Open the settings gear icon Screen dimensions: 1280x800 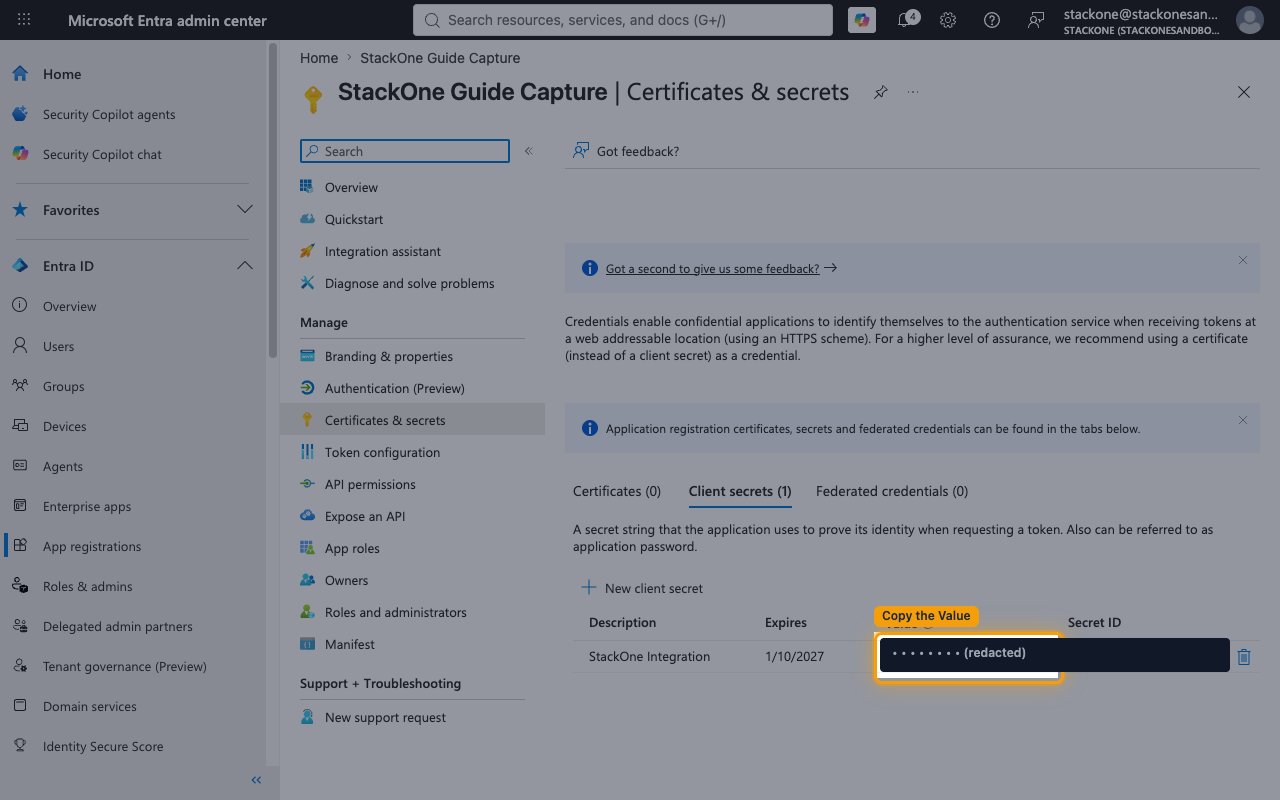coord(948,20)
